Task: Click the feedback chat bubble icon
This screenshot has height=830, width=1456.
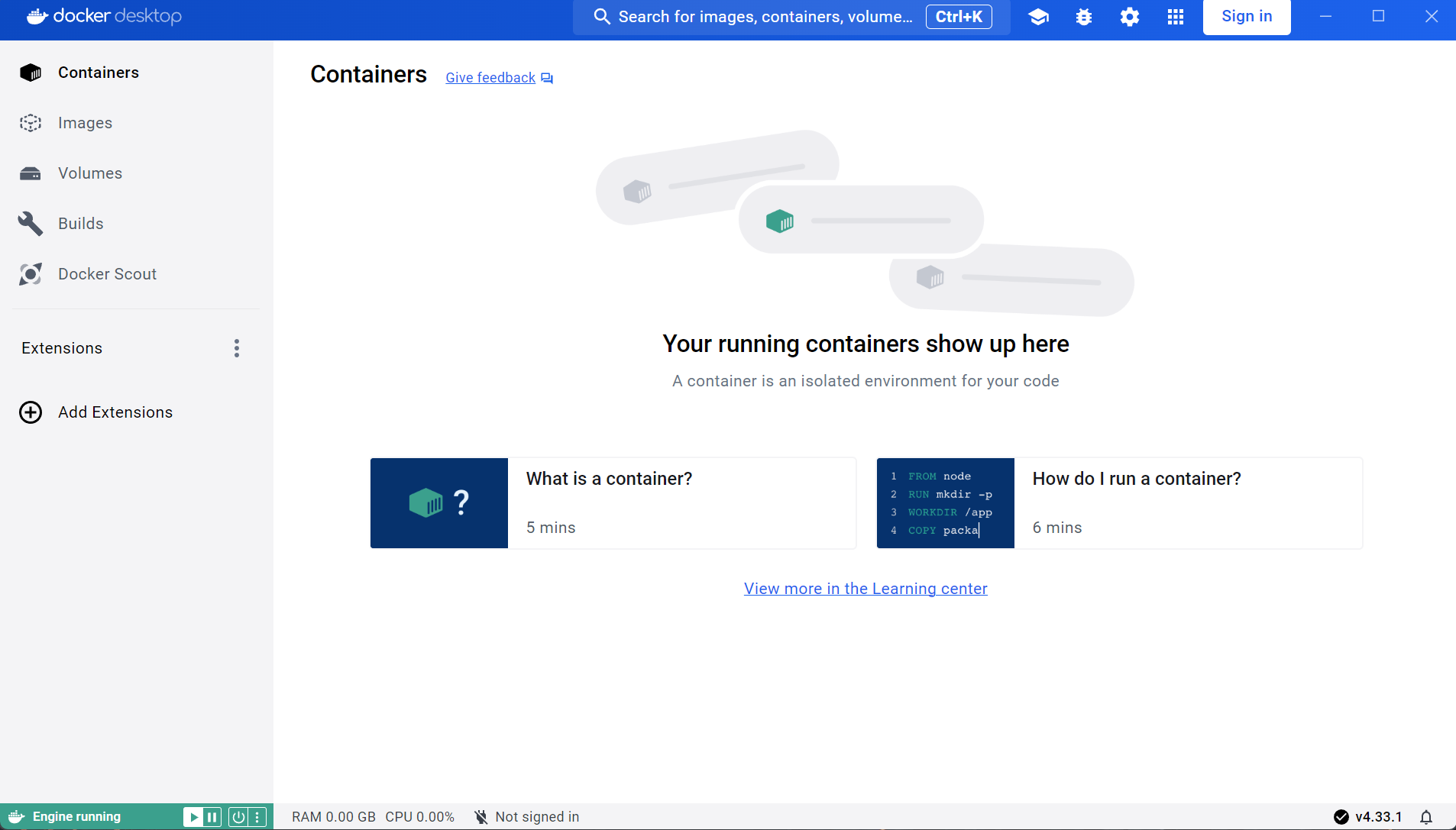Action: [547, 79]
